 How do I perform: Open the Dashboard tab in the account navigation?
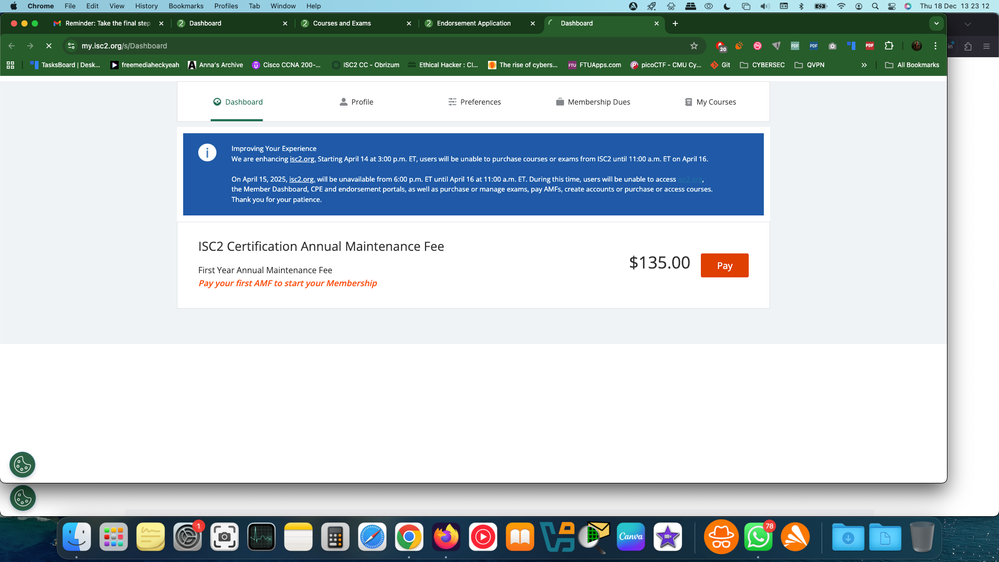click(237, 102)
